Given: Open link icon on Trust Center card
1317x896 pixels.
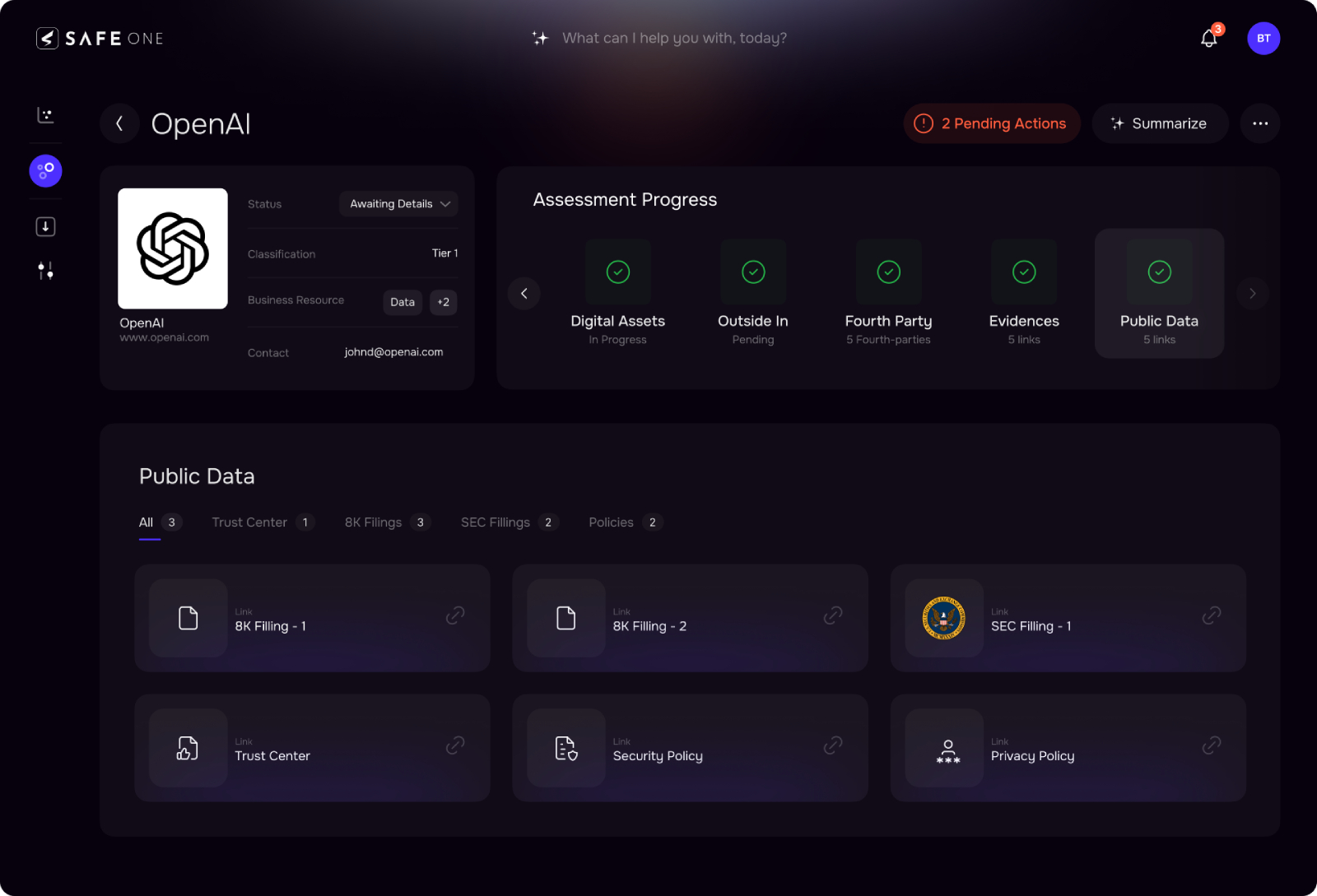Looking at the screenshot, I should click(455, 745).
